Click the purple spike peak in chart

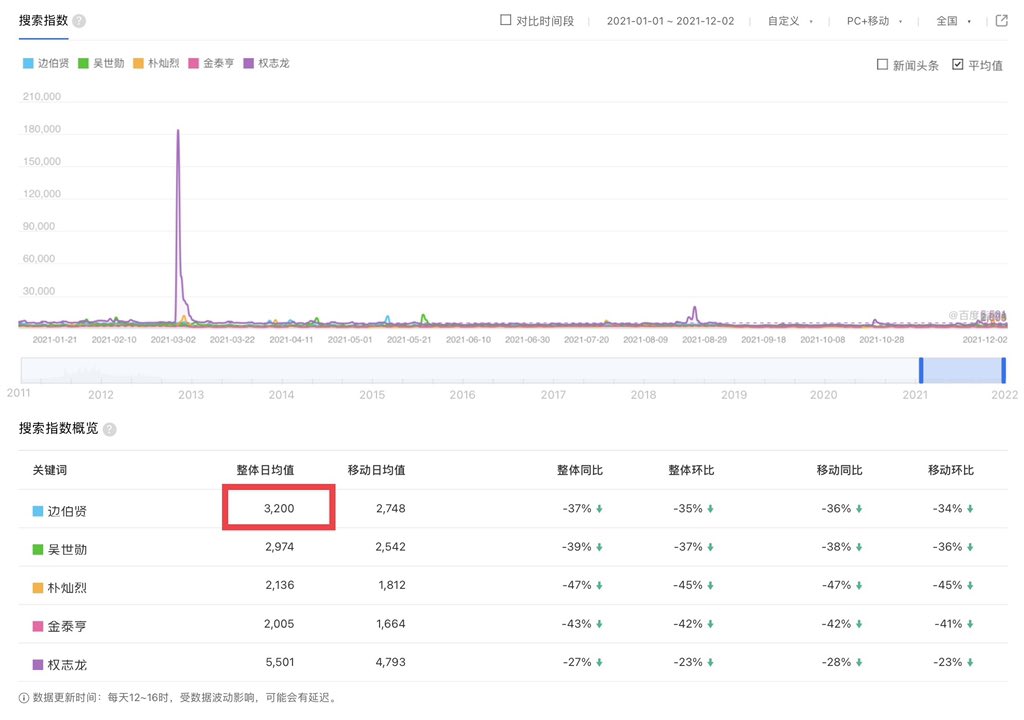[x=178, y=131]
